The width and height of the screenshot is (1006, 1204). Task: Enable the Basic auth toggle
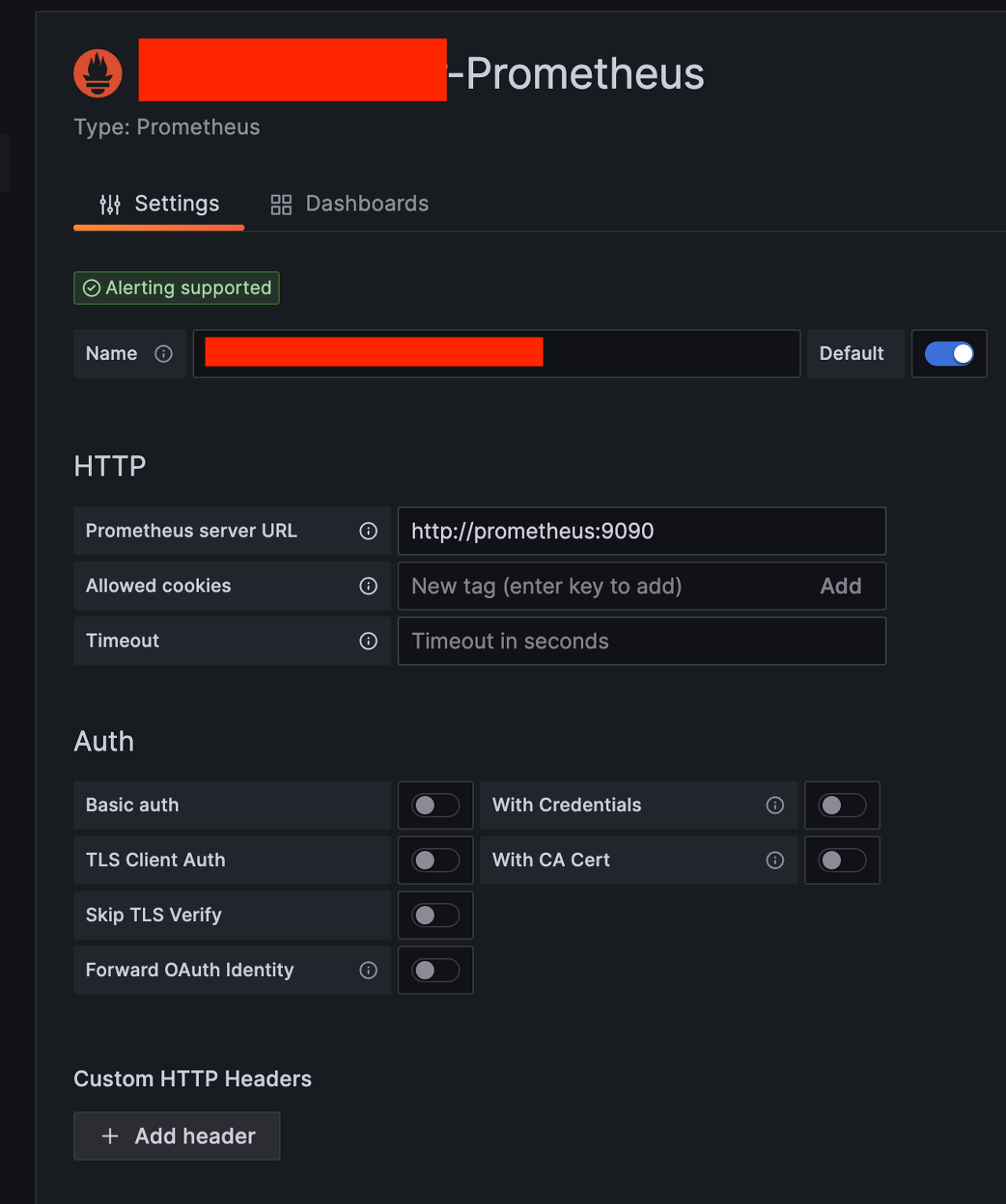[x=435, y=806]
